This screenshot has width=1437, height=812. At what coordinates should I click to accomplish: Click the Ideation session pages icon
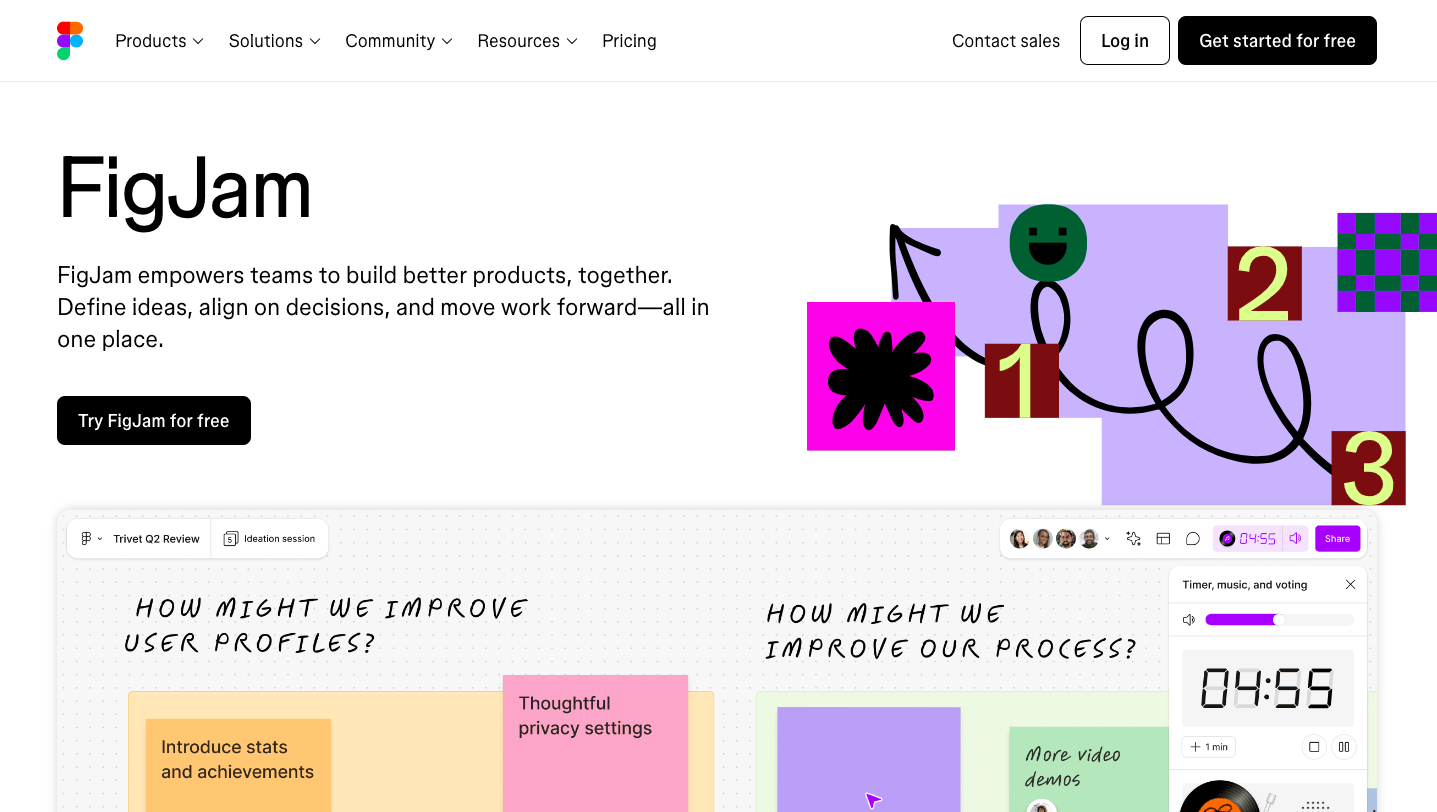(x=230, y=539)
